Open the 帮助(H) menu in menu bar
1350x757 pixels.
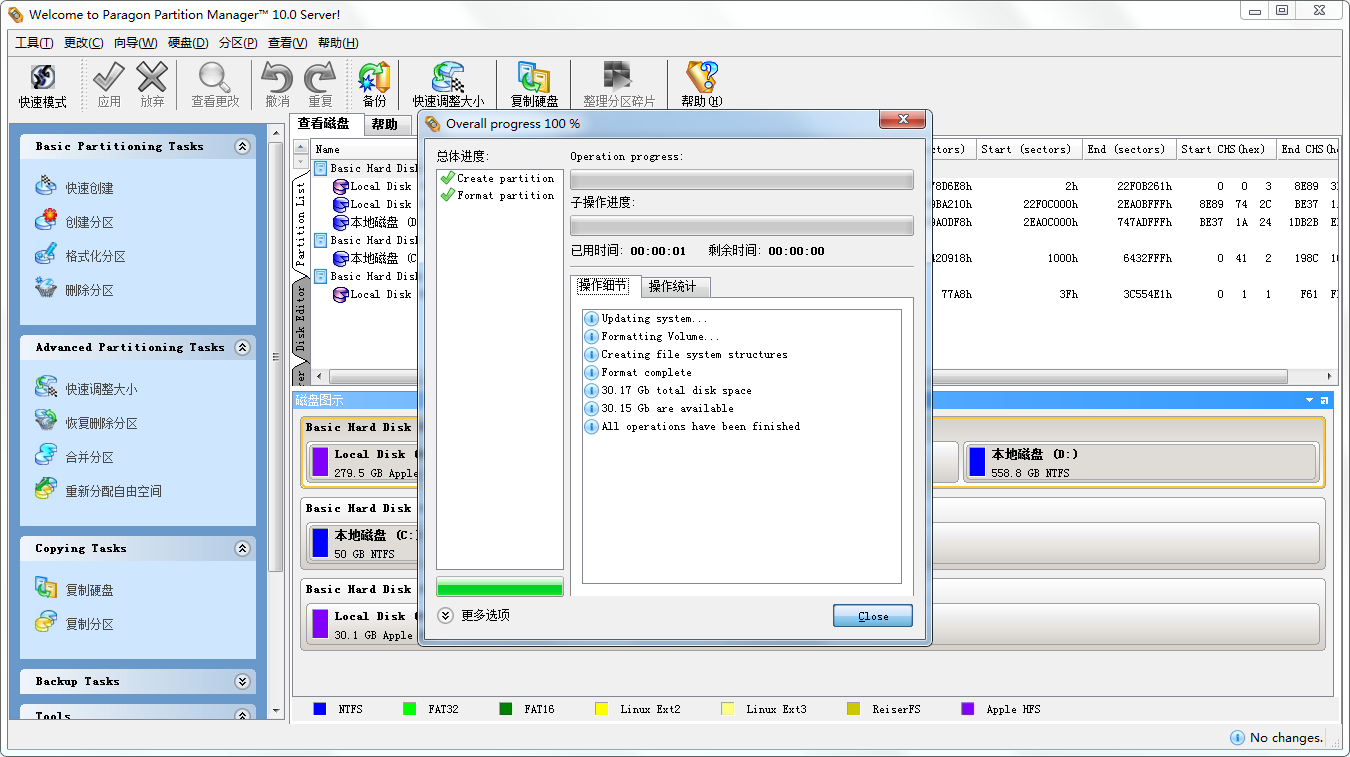coord(338,42)
